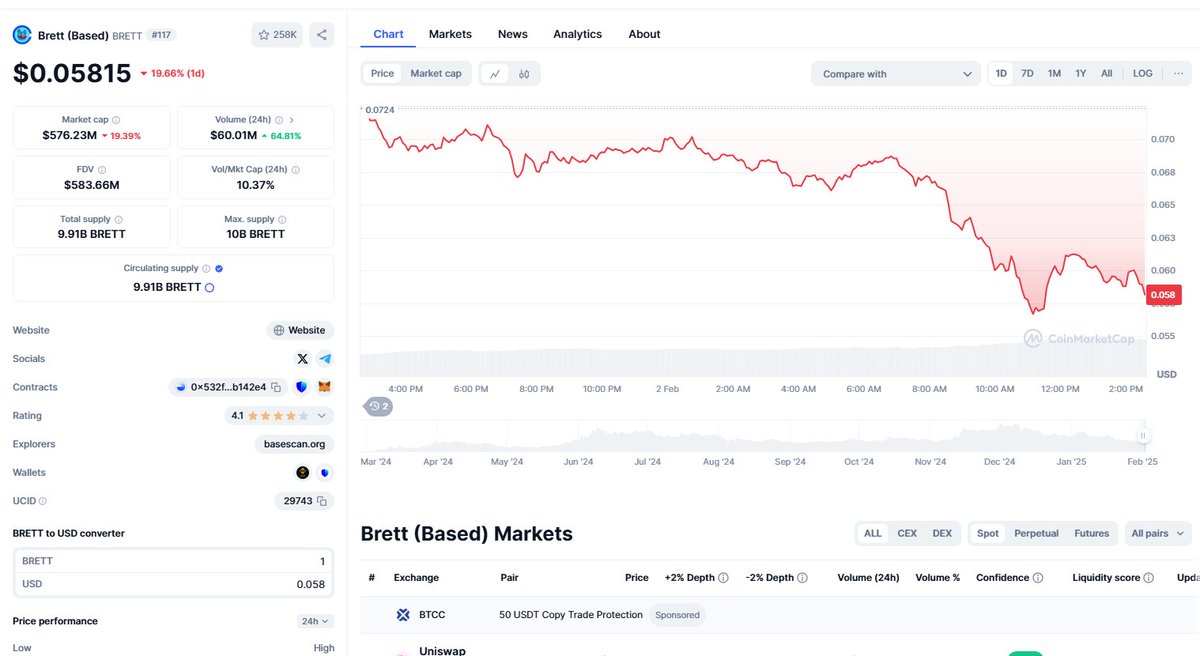The width and height of the screenshot is (1200, 656).
Task: Add BRETT to watchlist via the 258K star
Action: [x=277, y=35]
